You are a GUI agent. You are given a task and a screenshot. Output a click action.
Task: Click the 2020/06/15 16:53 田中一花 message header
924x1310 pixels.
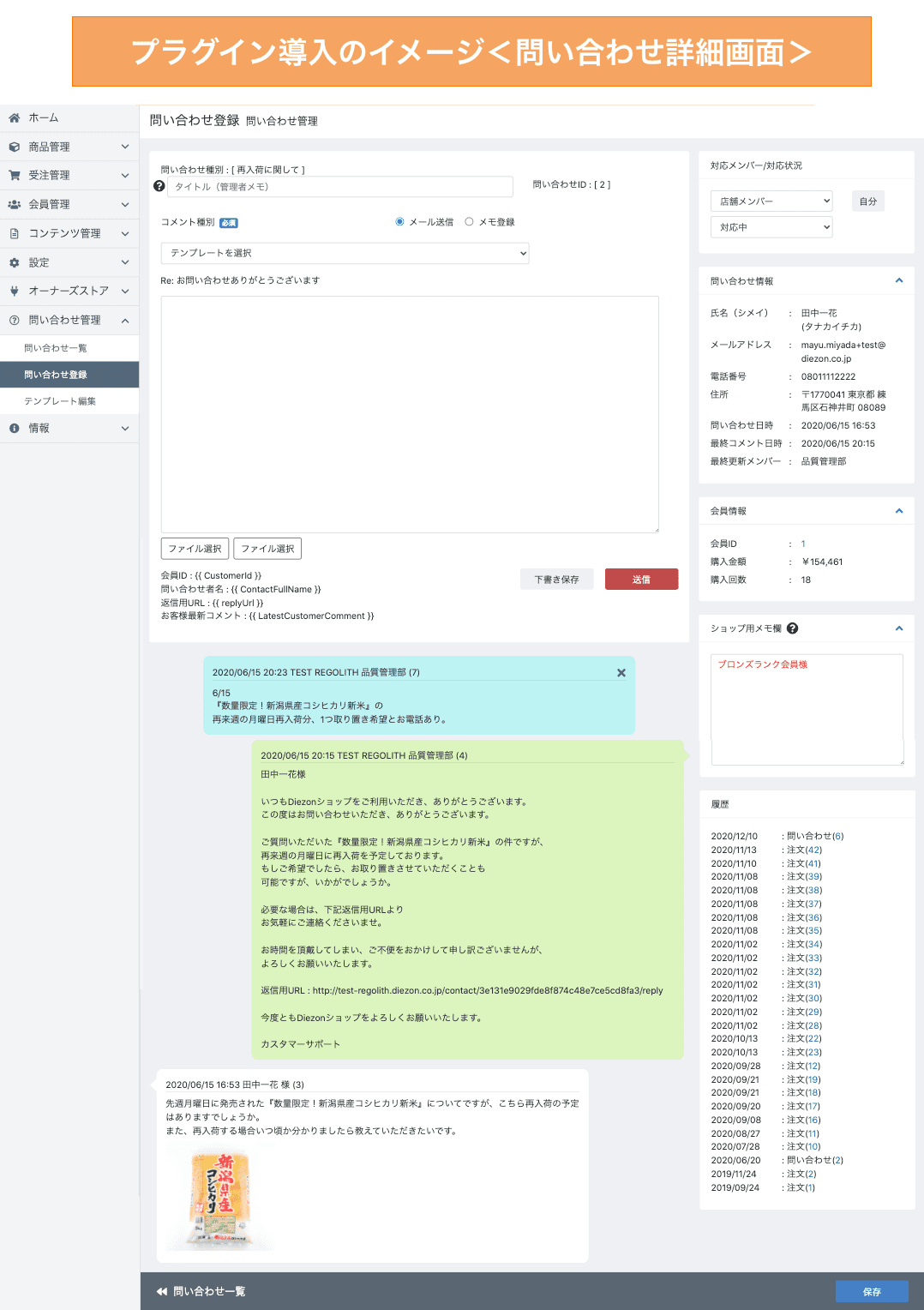(x=235, y=1085)
